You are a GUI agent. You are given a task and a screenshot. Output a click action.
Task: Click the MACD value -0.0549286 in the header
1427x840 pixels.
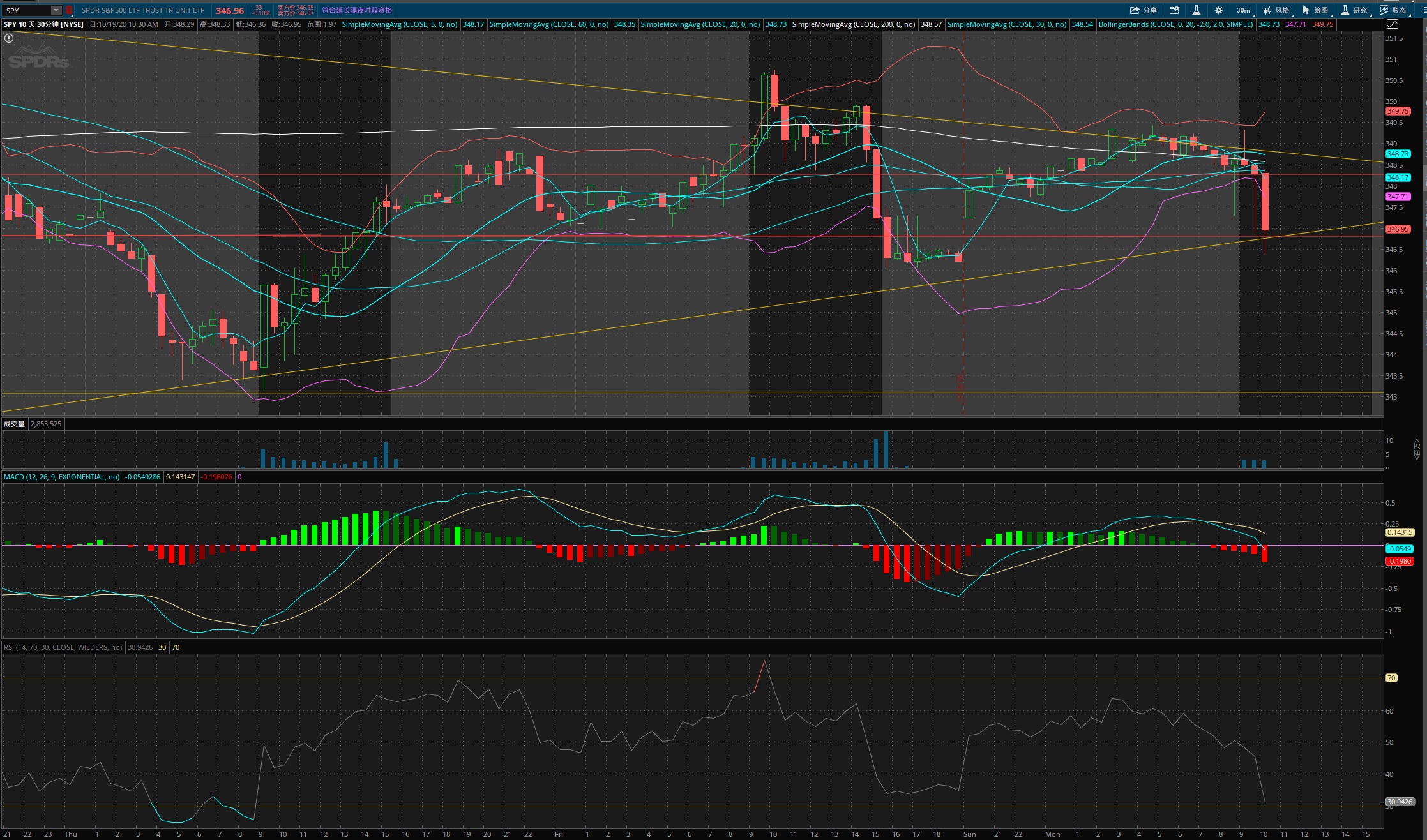[x=142, y=477]
